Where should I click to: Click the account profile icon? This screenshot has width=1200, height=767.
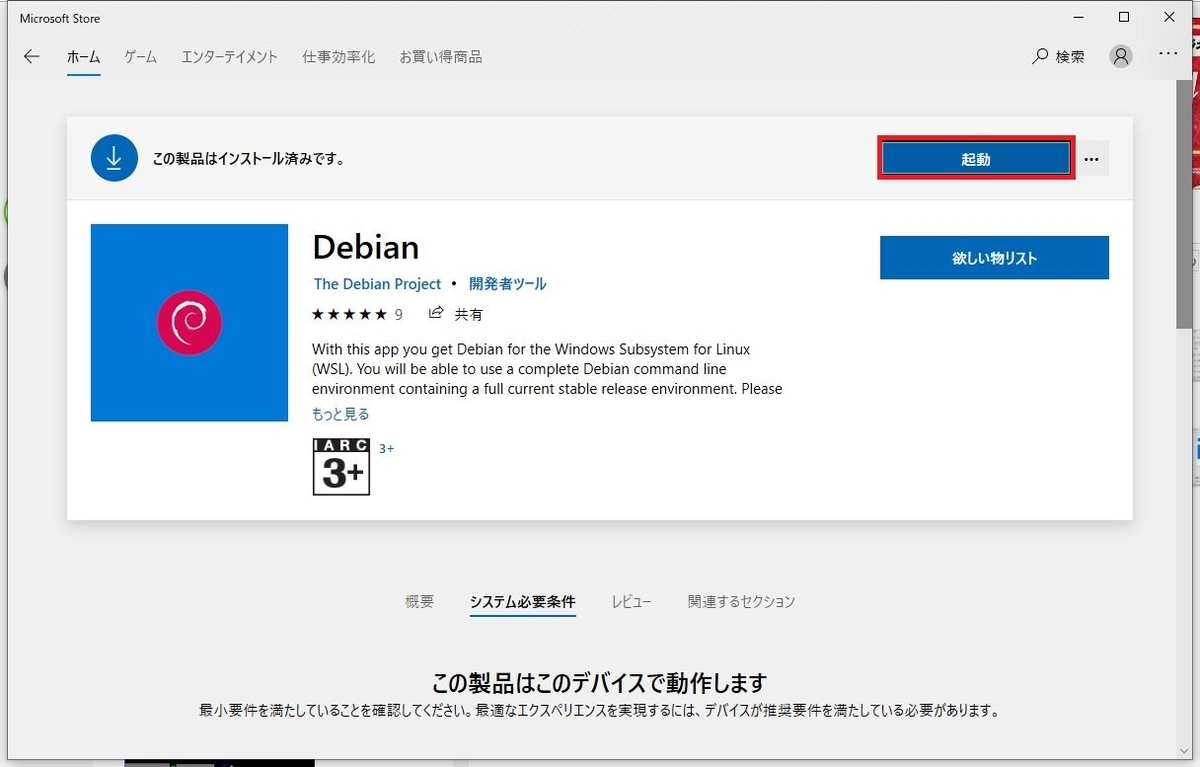click(1119, 56)
